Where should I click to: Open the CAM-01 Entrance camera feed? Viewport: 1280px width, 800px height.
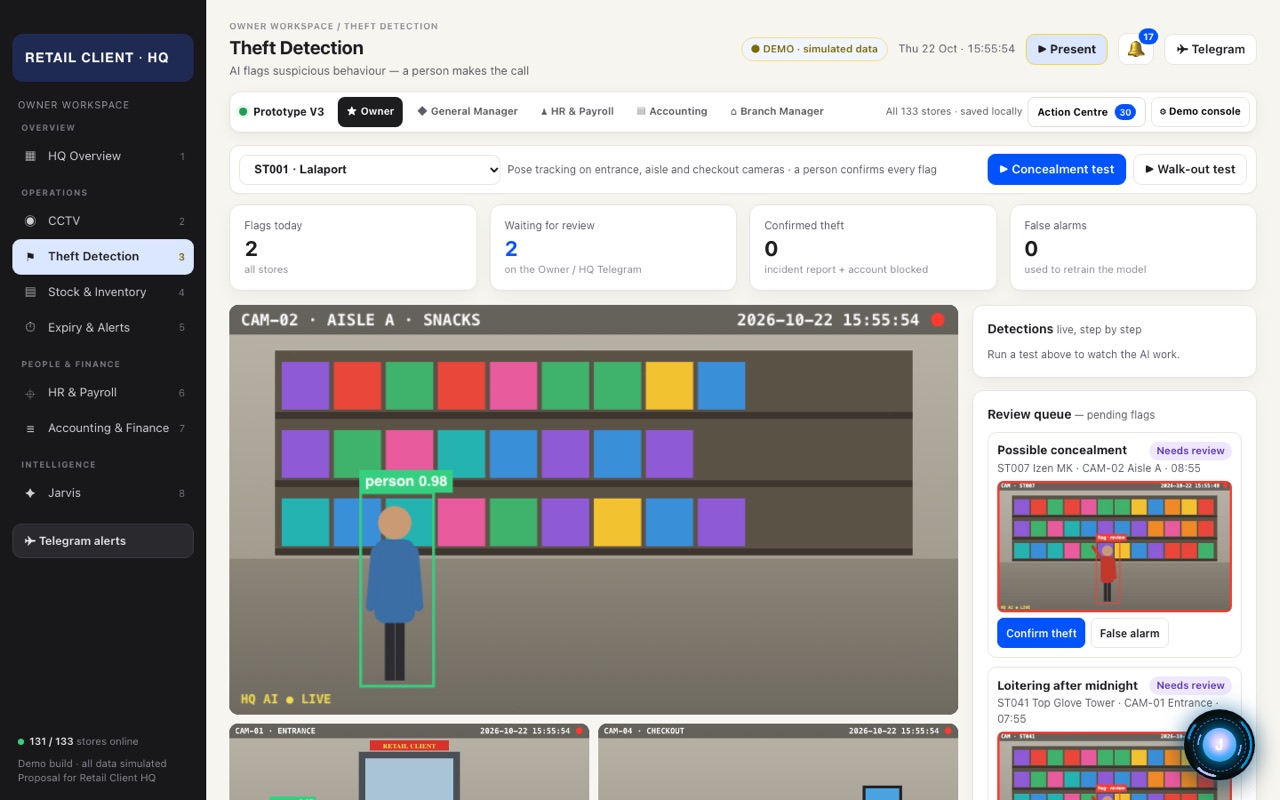tap(409, 762)
